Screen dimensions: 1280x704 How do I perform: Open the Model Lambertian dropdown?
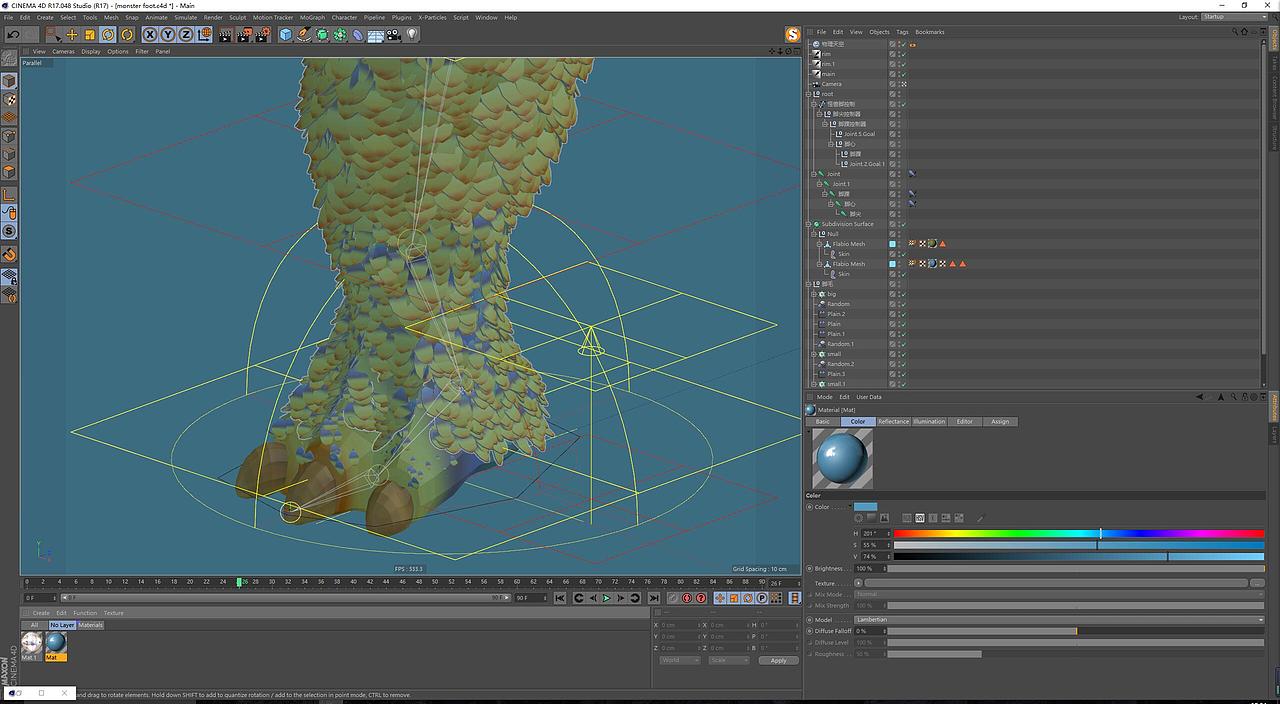[1060, 620]
